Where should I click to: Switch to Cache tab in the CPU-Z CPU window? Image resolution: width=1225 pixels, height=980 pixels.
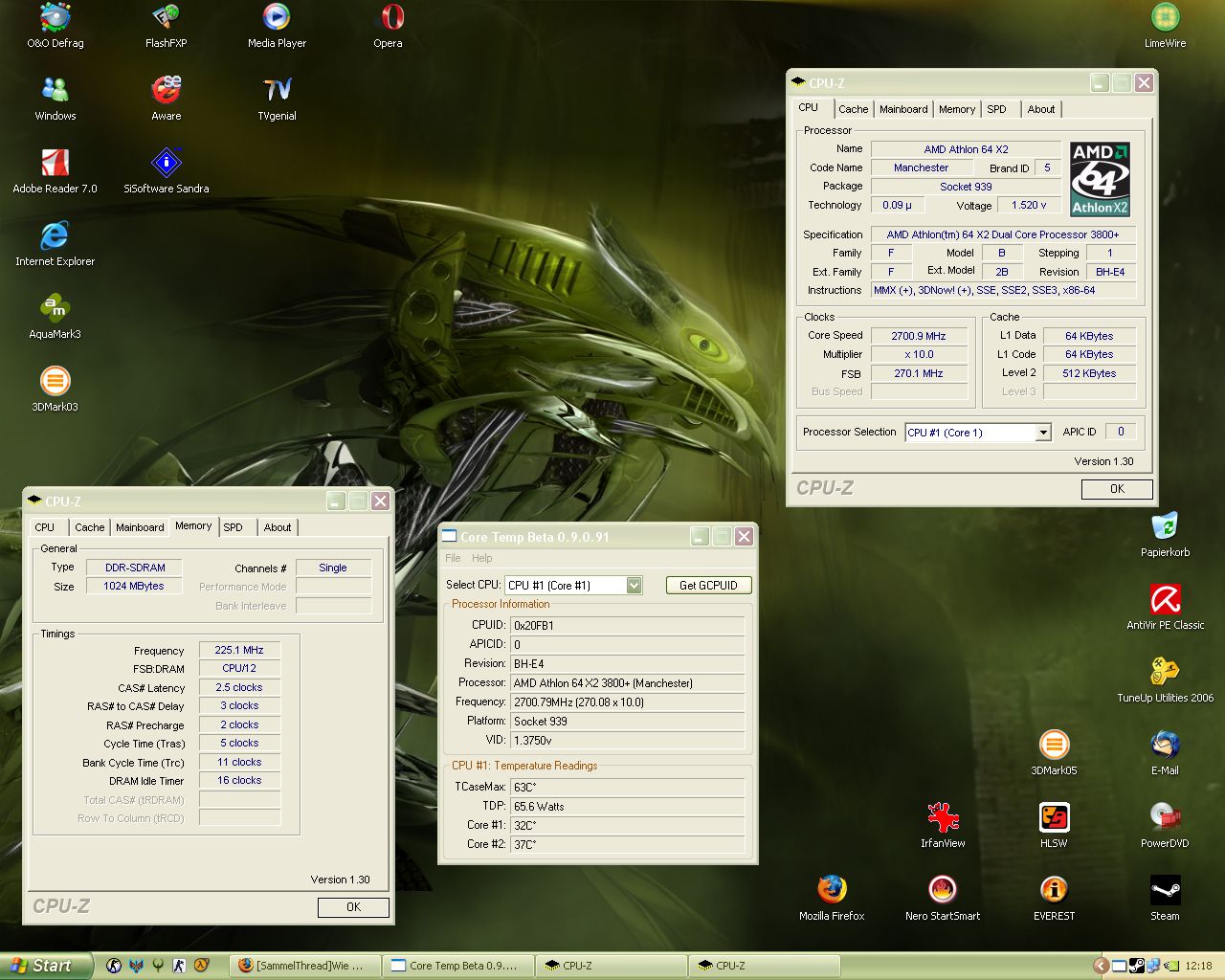coord(854,109)
